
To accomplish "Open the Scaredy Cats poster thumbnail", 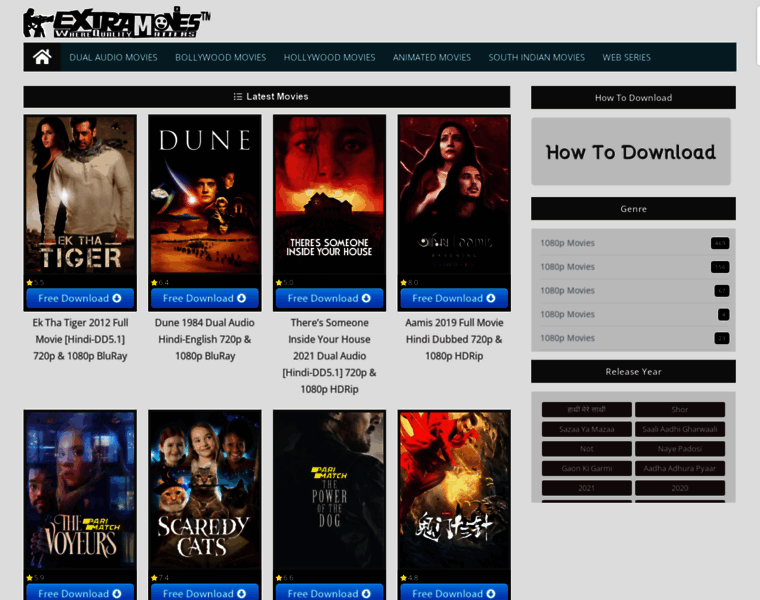I will click(205, 489).
